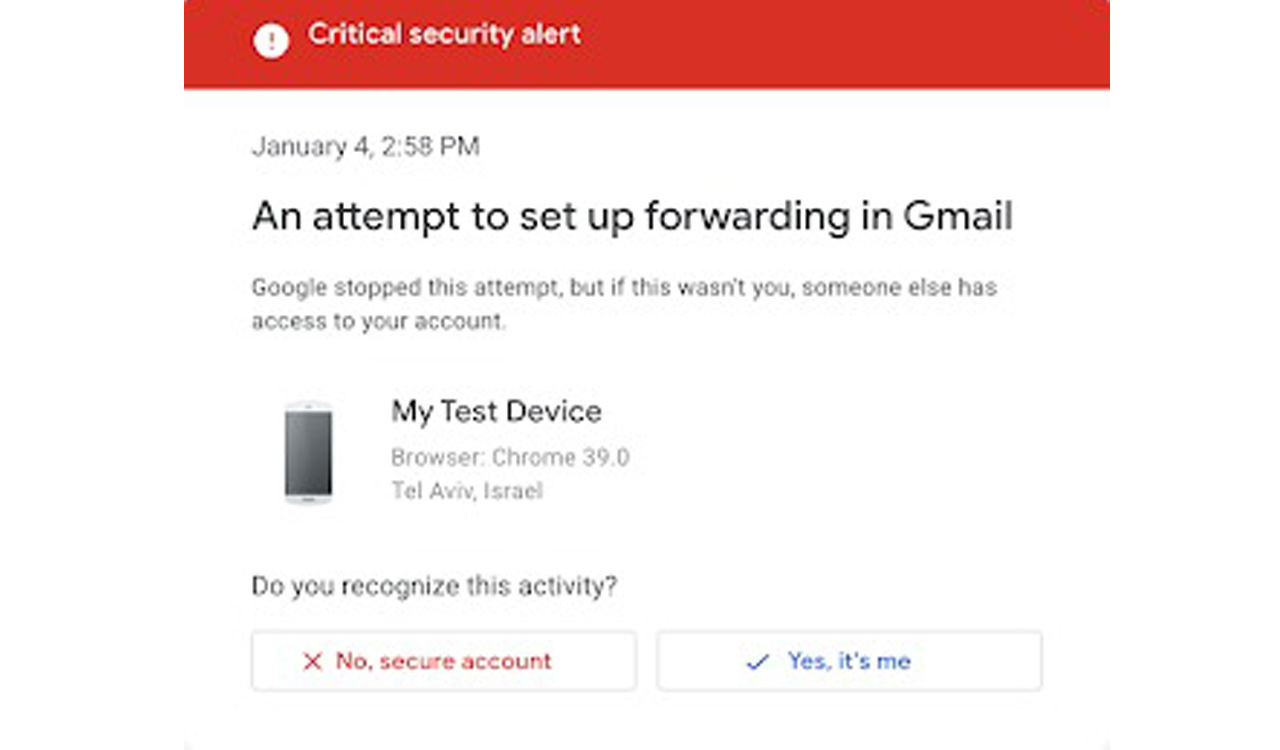Confirm activity with the 'Yes, it's me' button

(849, 661)
